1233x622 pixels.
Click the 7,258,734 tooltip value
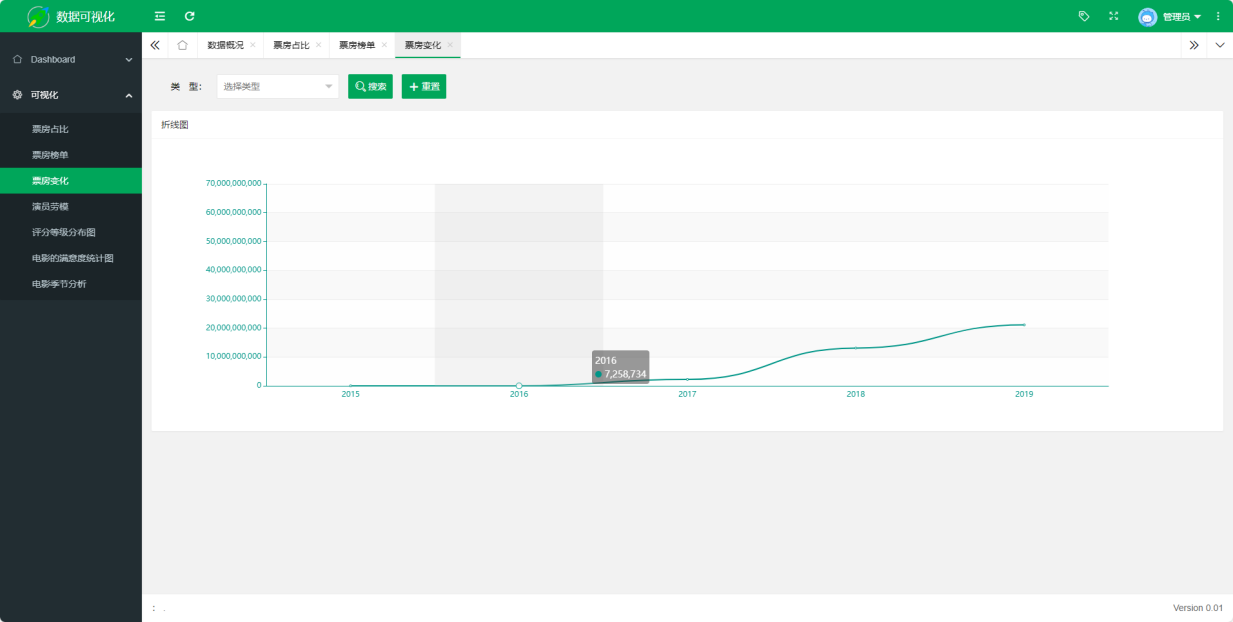(x=625, y=374)
